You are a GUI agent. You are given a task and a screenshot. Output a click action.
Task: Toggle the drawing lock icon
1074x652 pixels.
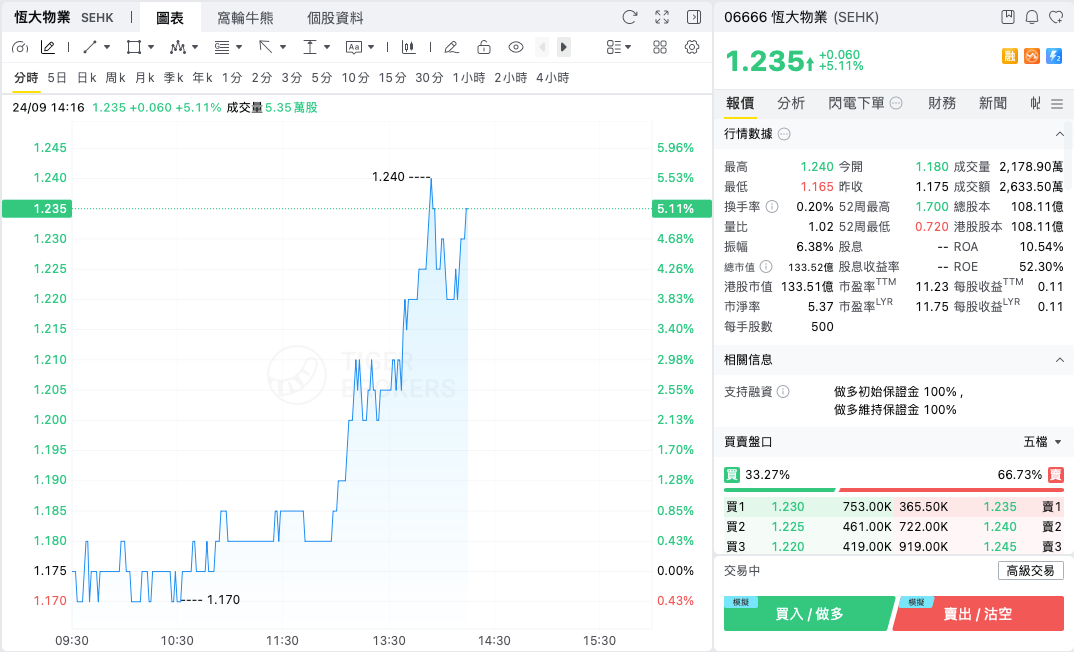484,47
